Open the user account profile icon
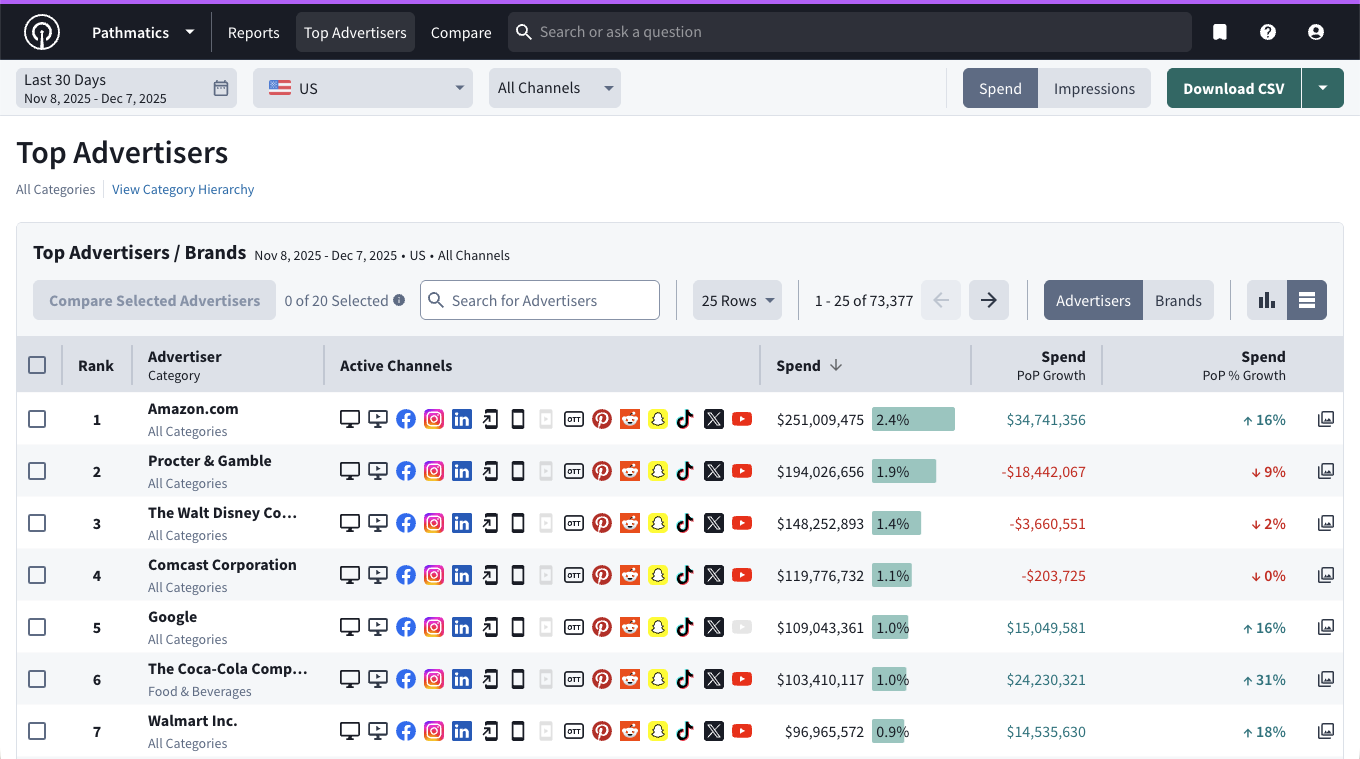 click(1316, 32)
